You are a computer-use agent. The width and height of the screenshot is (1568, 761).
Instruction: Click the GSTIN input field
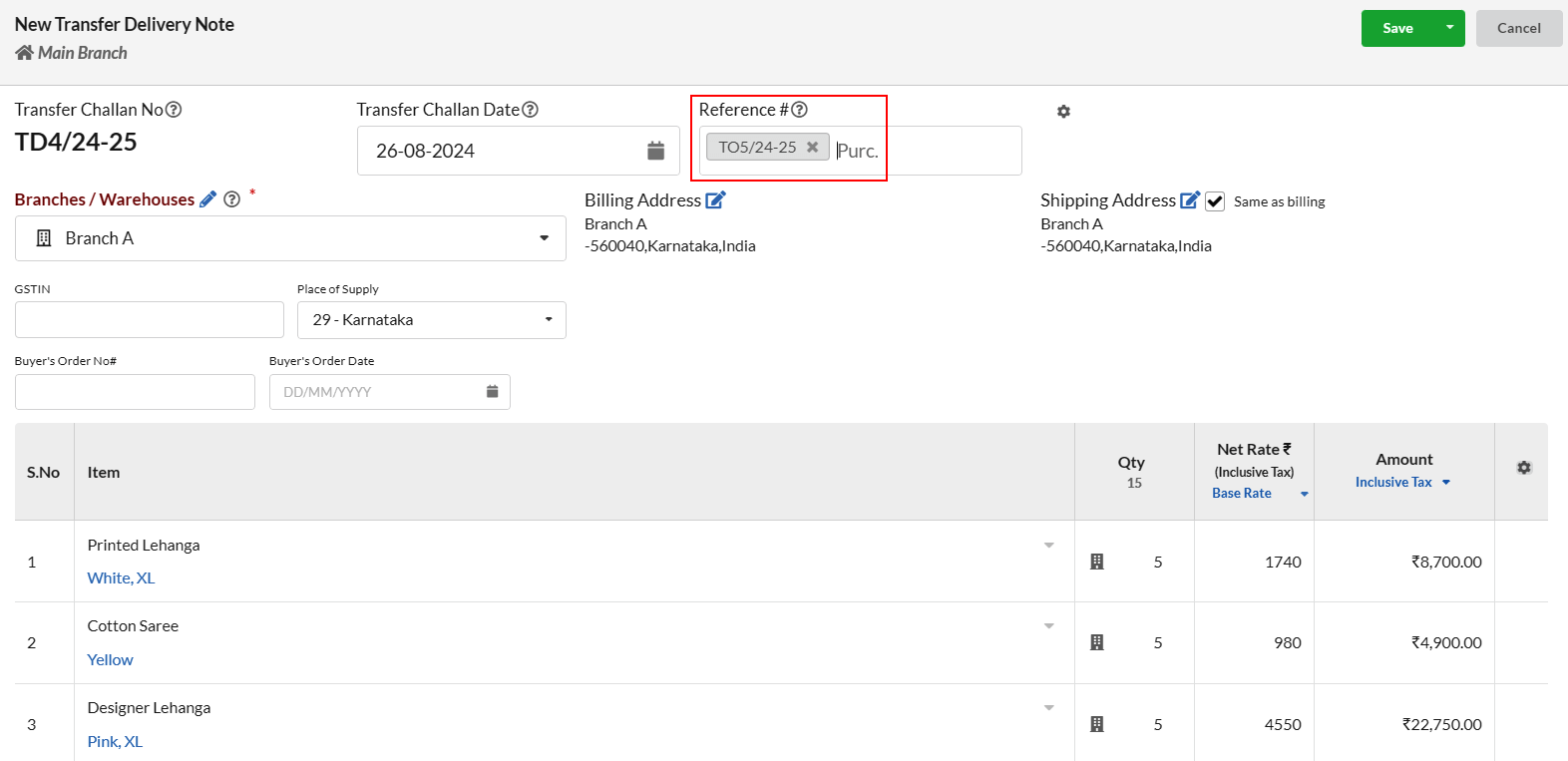[150, 320]
